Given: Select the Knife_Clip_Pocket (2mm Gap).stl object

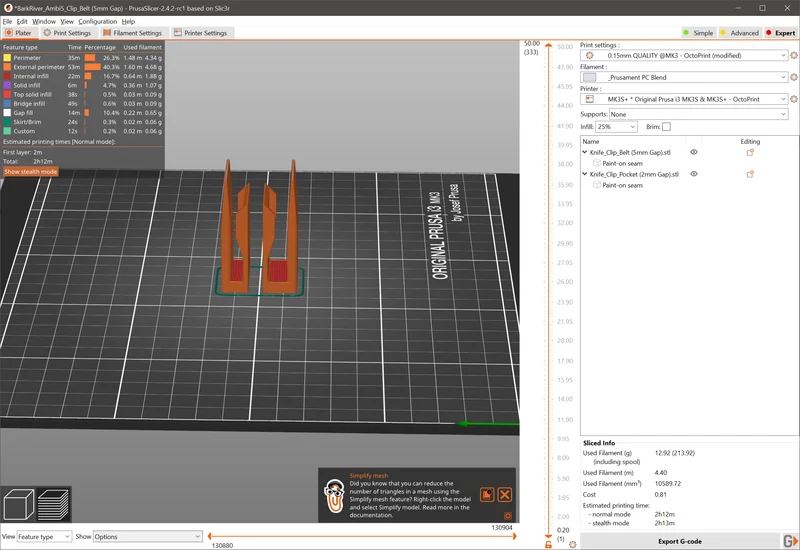Looking at the screenshot, I should click(x=634, y=174).
